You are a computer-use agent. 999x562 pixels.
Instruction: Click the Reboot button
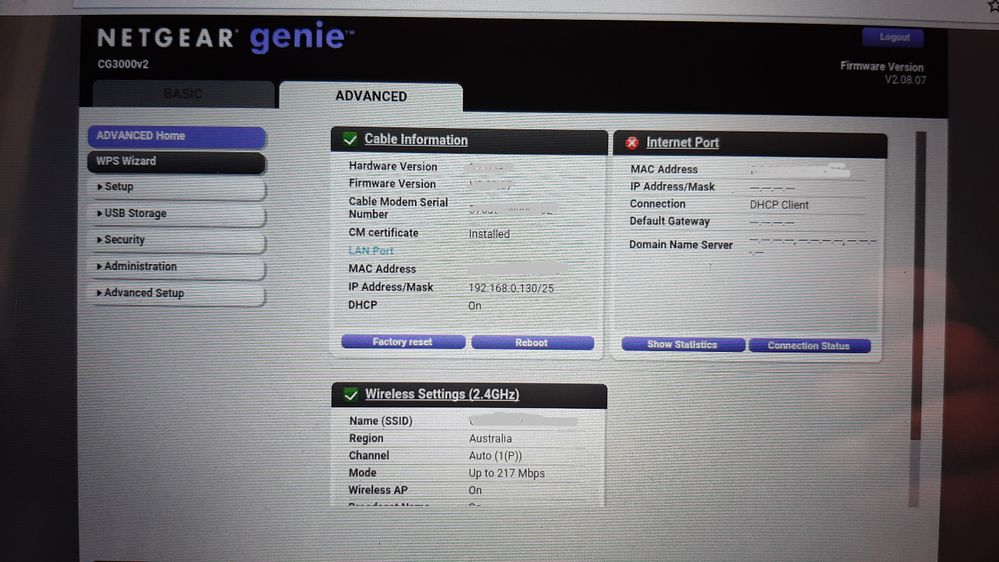532,343
